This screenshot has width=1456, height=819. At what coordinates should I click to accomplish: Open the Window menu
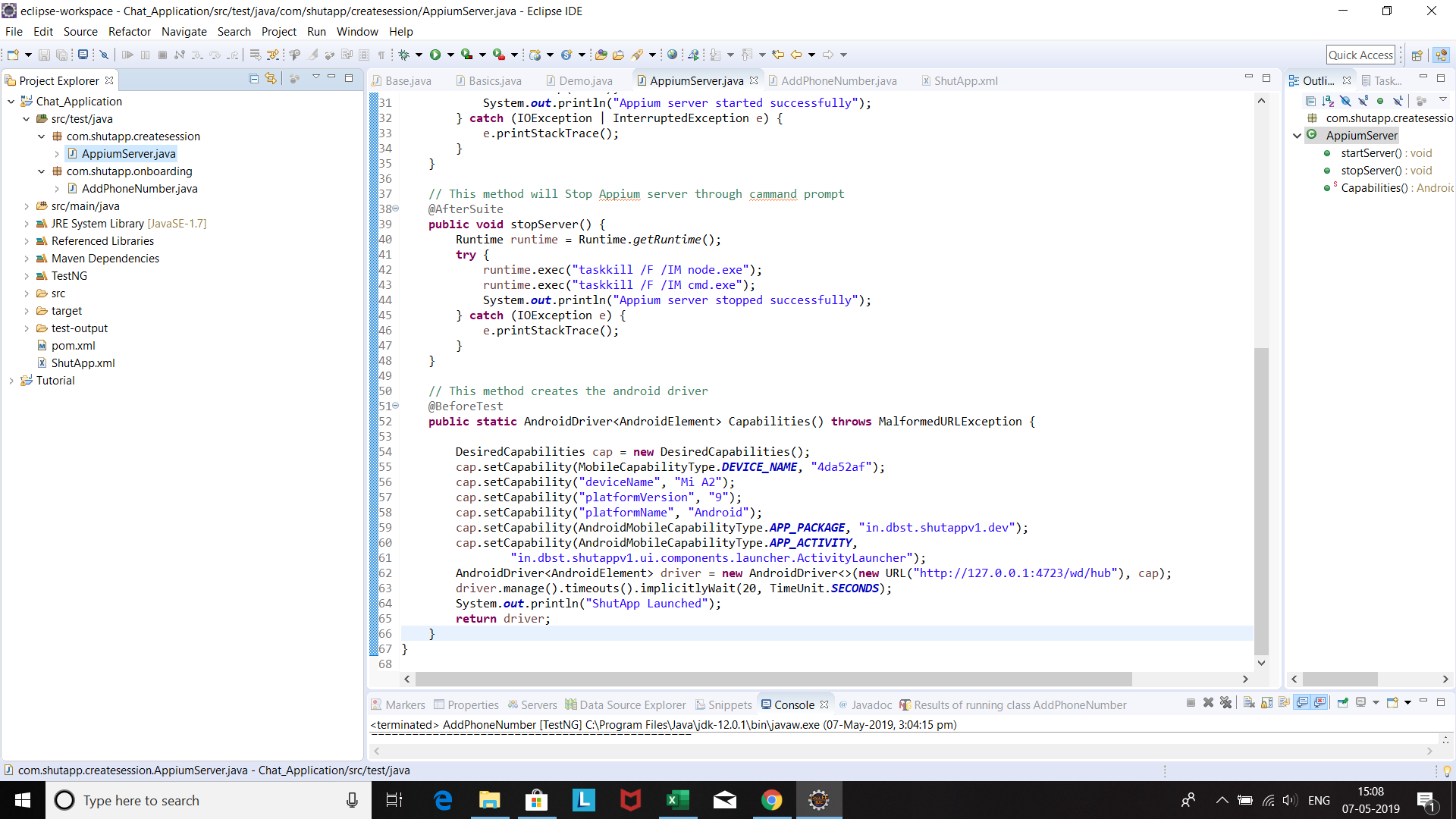tap(356, 31)
